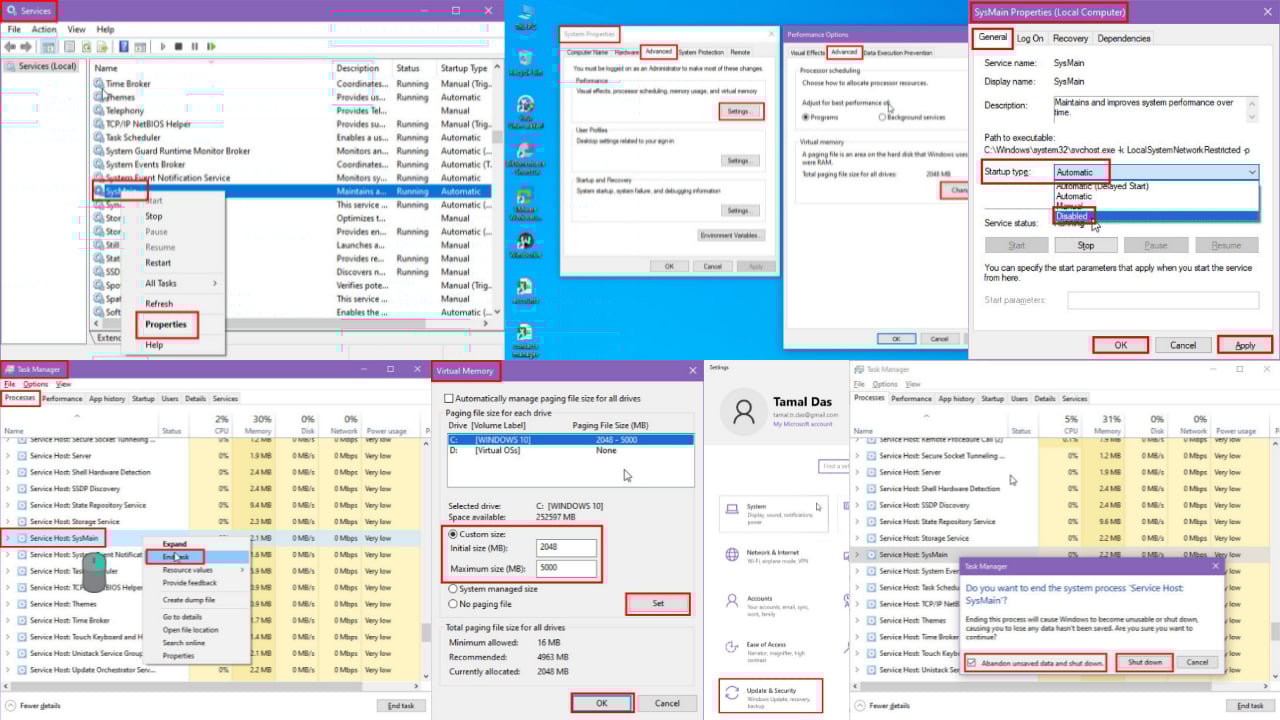
Task: Open the Startup type dropdown in SysMain Properties
Action: 1156,172
